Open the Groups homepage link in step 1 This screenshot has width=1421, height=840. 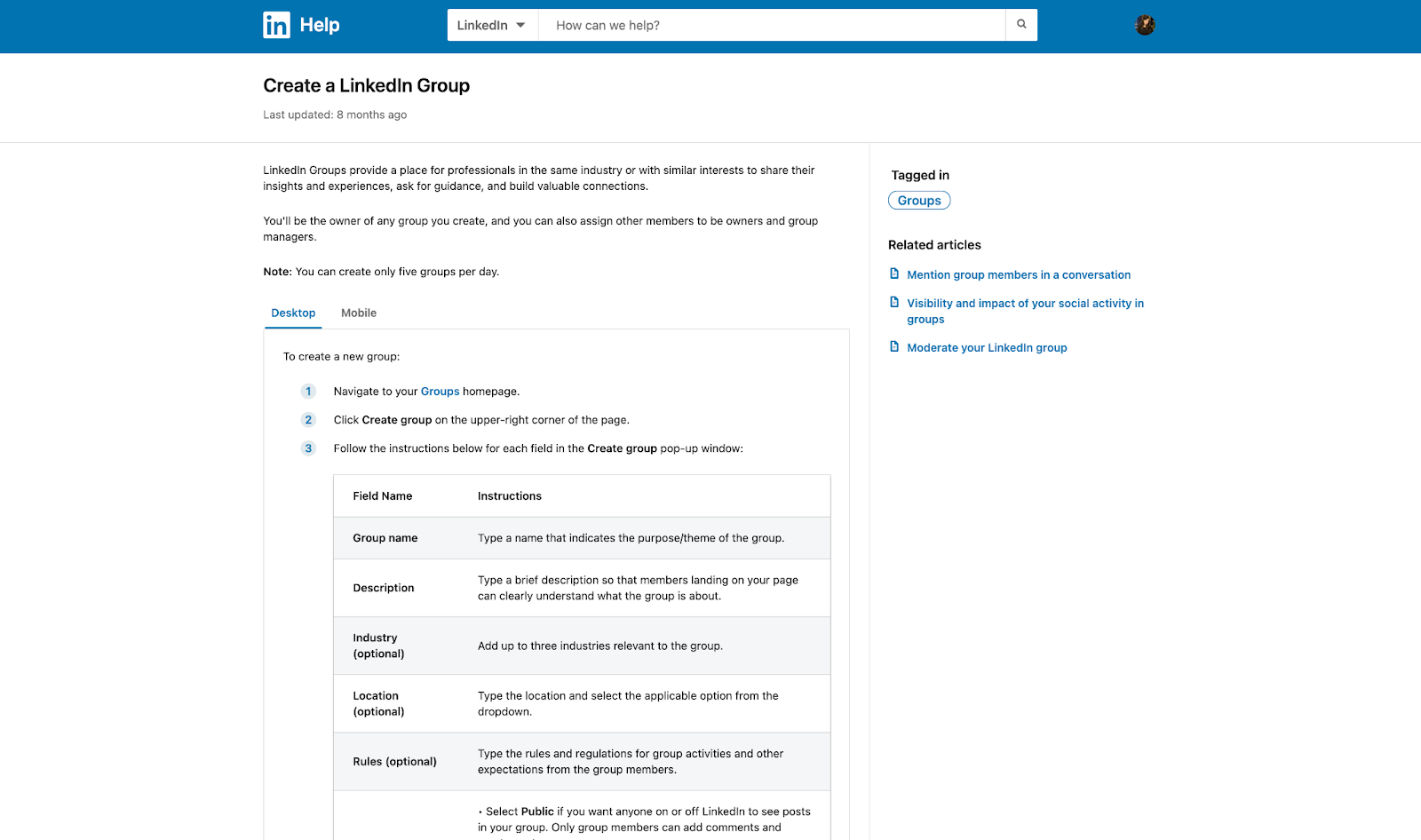(440, 392)
